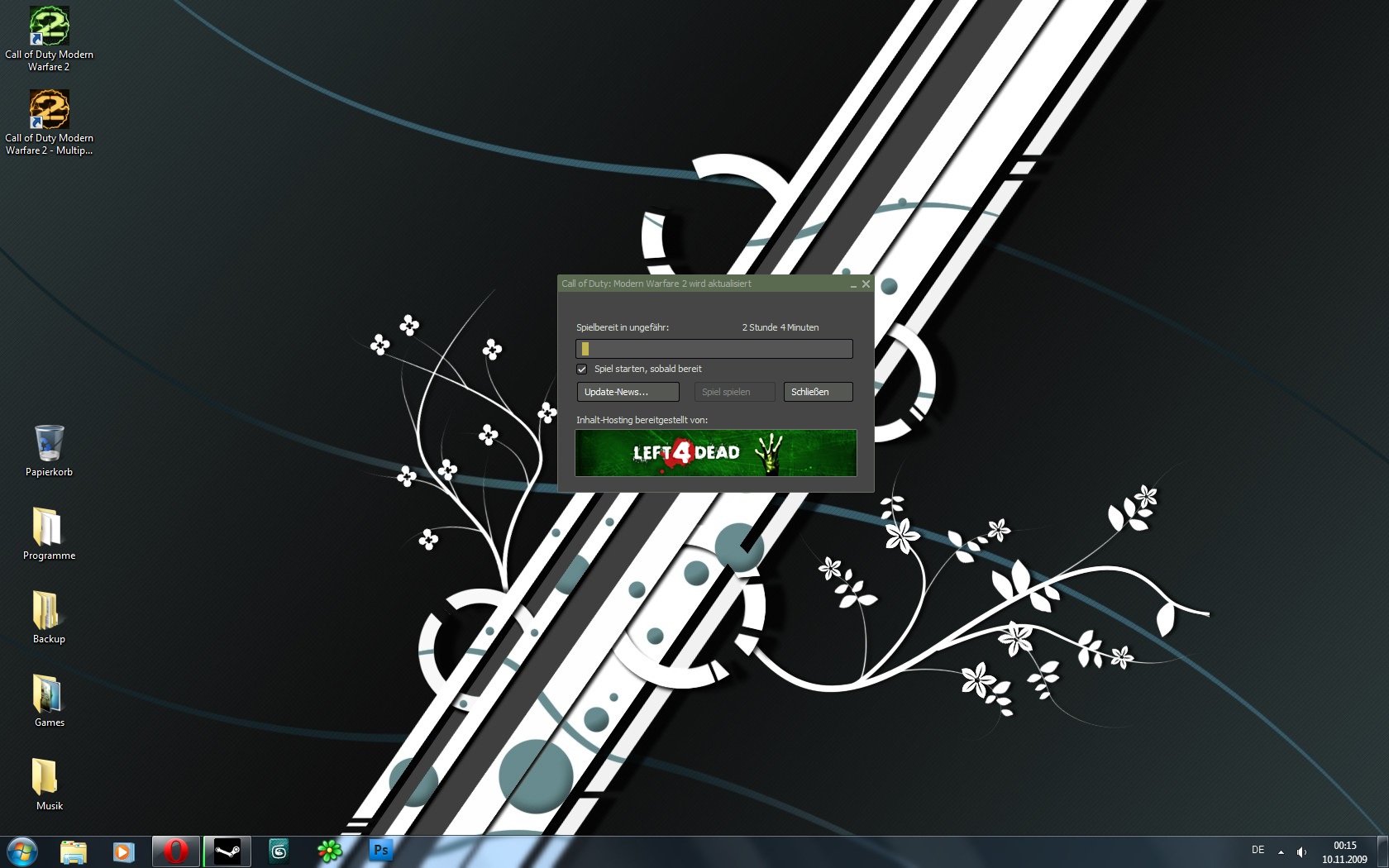This screenshot has width=1389, height=868.
Task: Open Call of Duty Modern Warfare 2 shortcut
Action: (49, 39)
